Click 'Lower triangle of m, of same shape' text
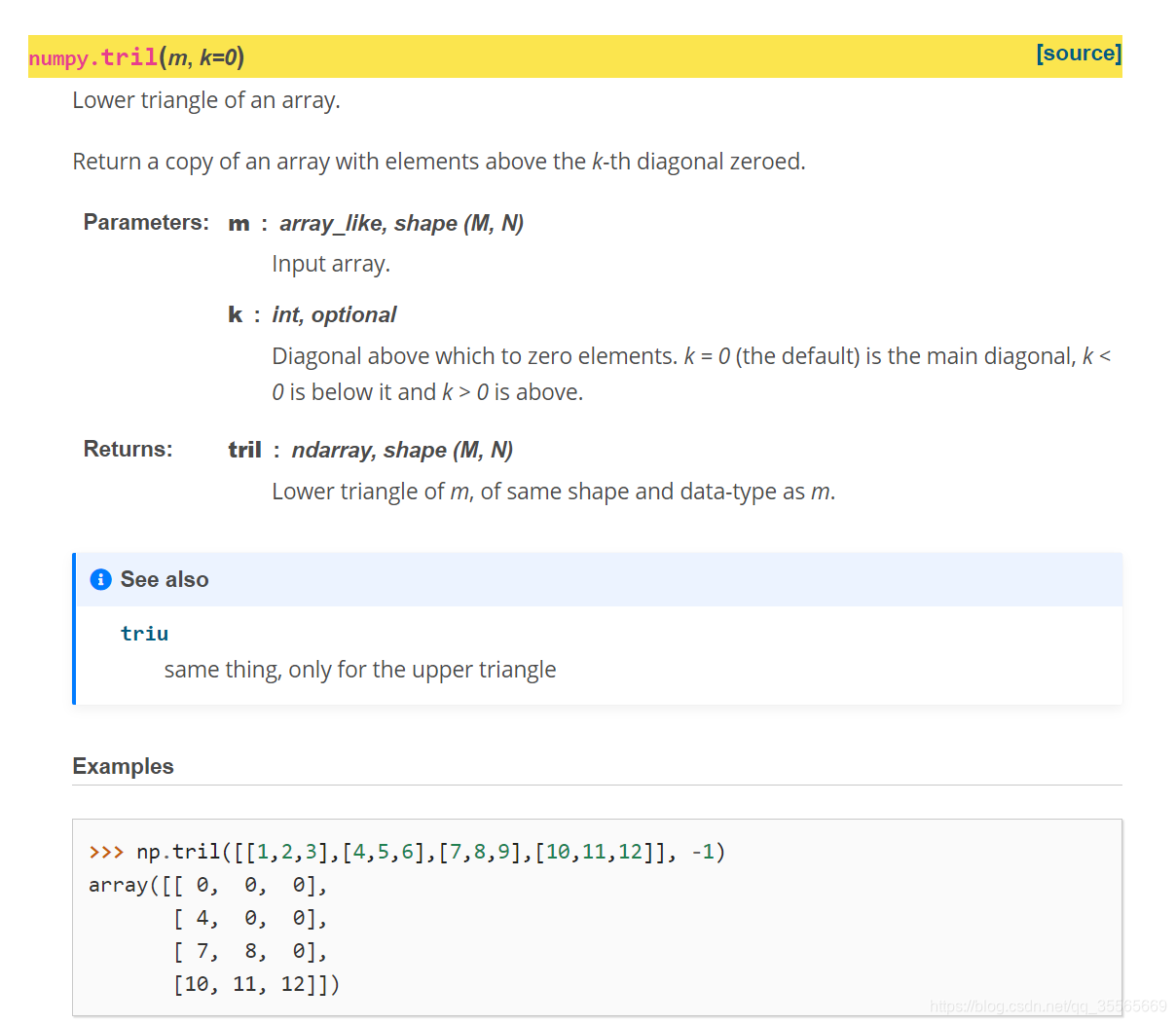 pos(554,492)
